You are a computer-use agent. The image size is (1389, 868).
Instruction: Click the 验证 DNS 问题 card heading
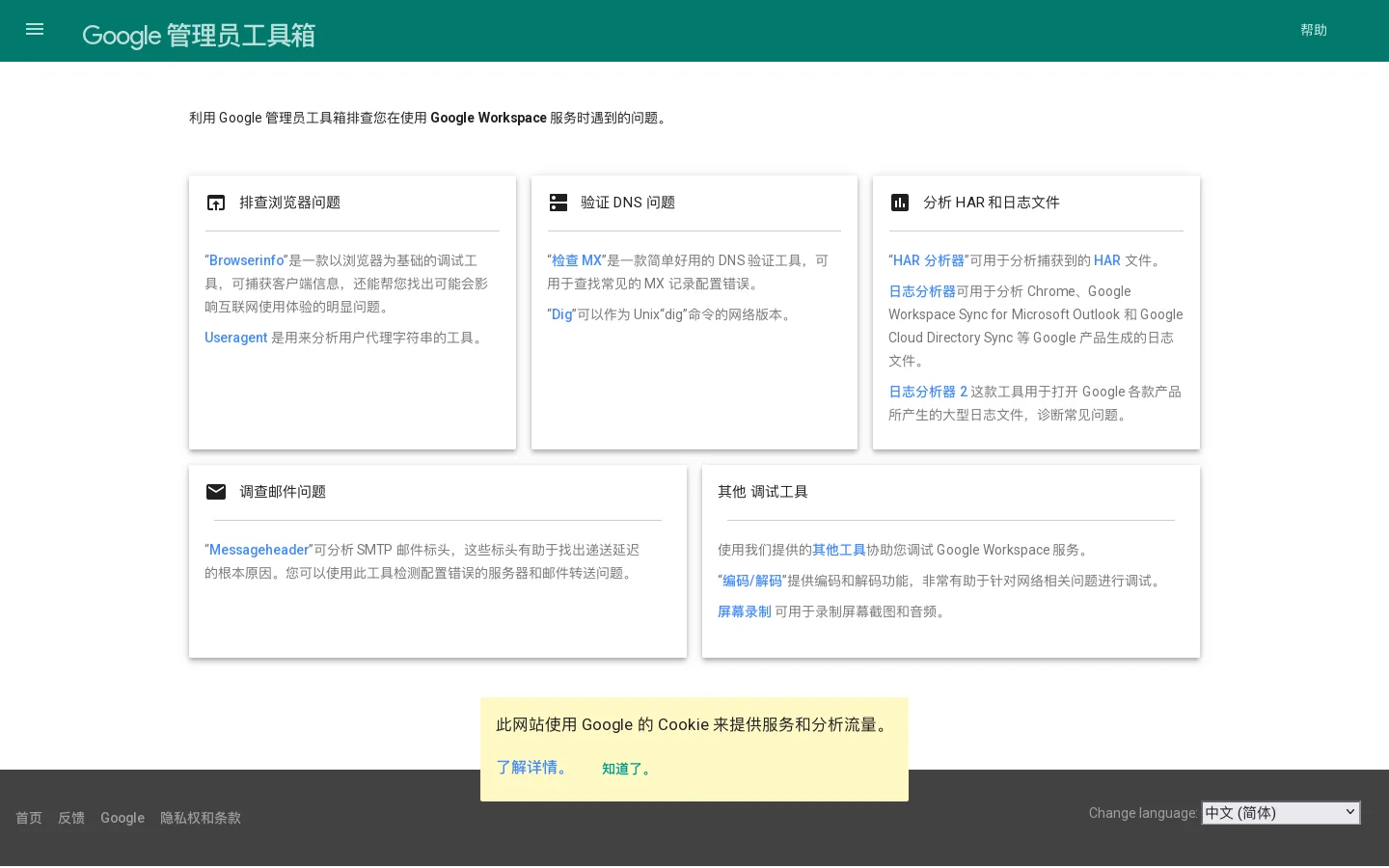628,203
